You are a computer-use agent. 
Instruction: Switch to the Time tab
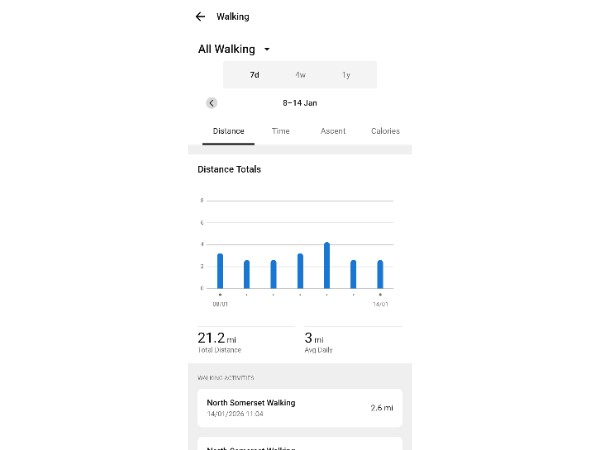281,131
